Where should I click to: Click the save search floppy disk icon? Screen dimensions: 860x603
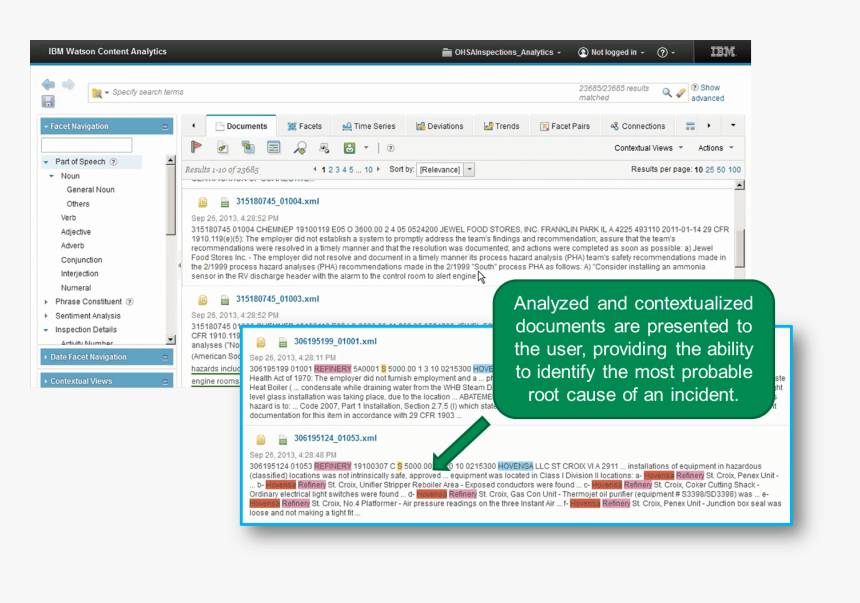pyautogui.click(x=48, y=101)
